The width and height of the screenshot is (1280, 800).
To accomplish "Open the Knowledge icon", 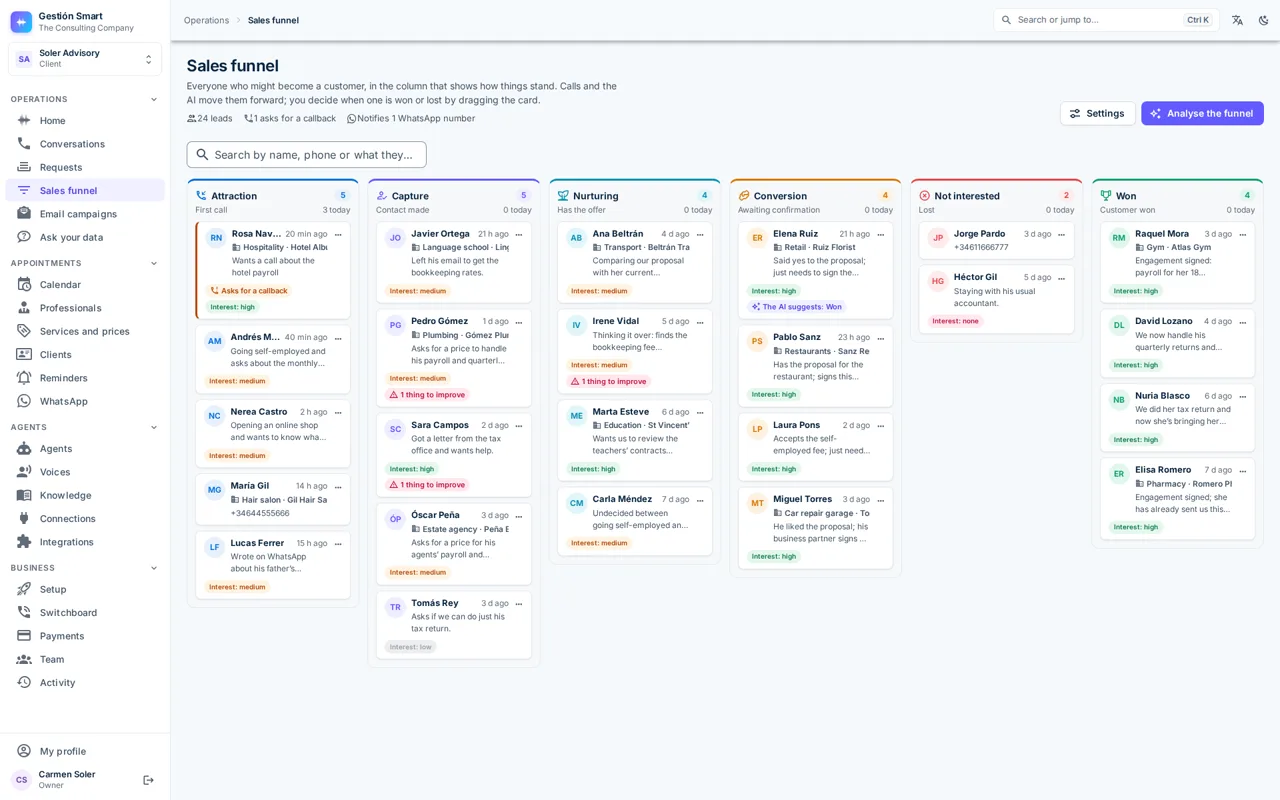I will [24, 495].
